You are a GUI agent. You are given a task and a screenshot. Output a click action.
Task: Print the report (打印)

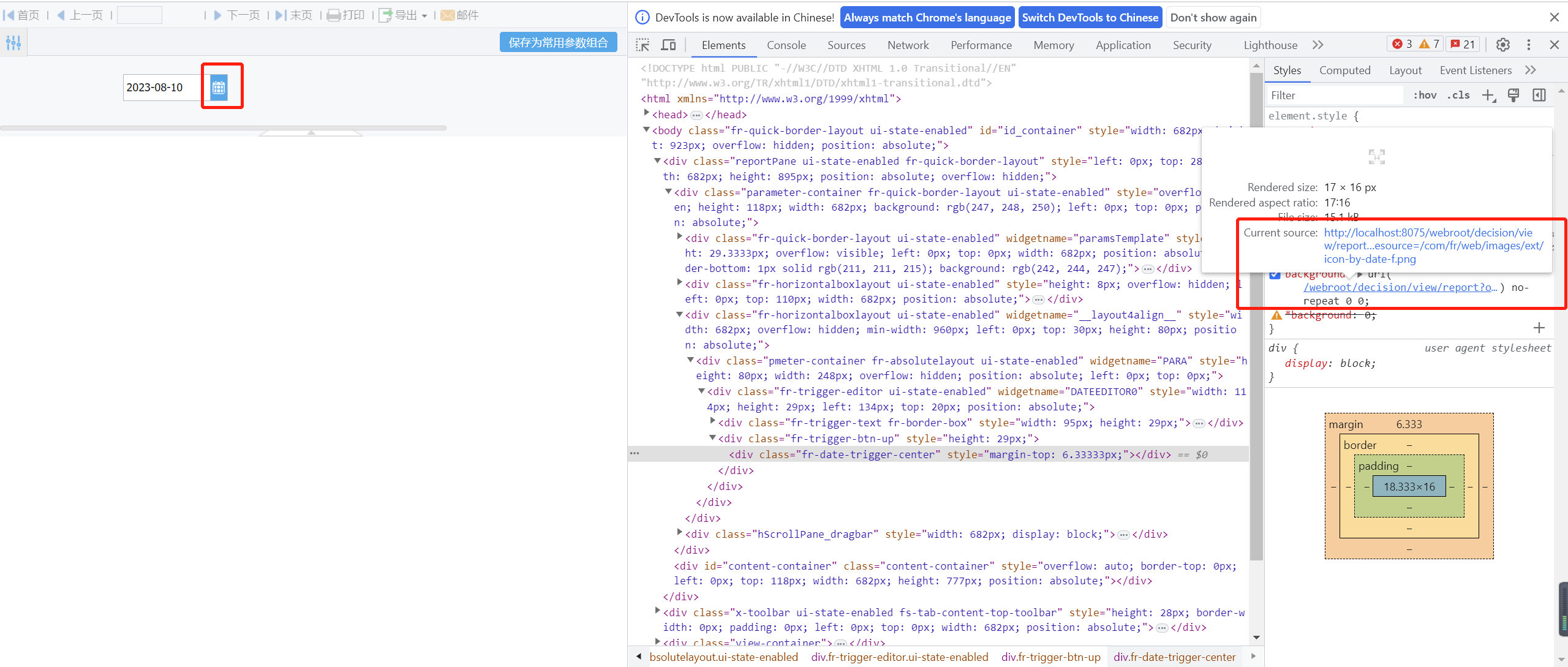point(346,15)
